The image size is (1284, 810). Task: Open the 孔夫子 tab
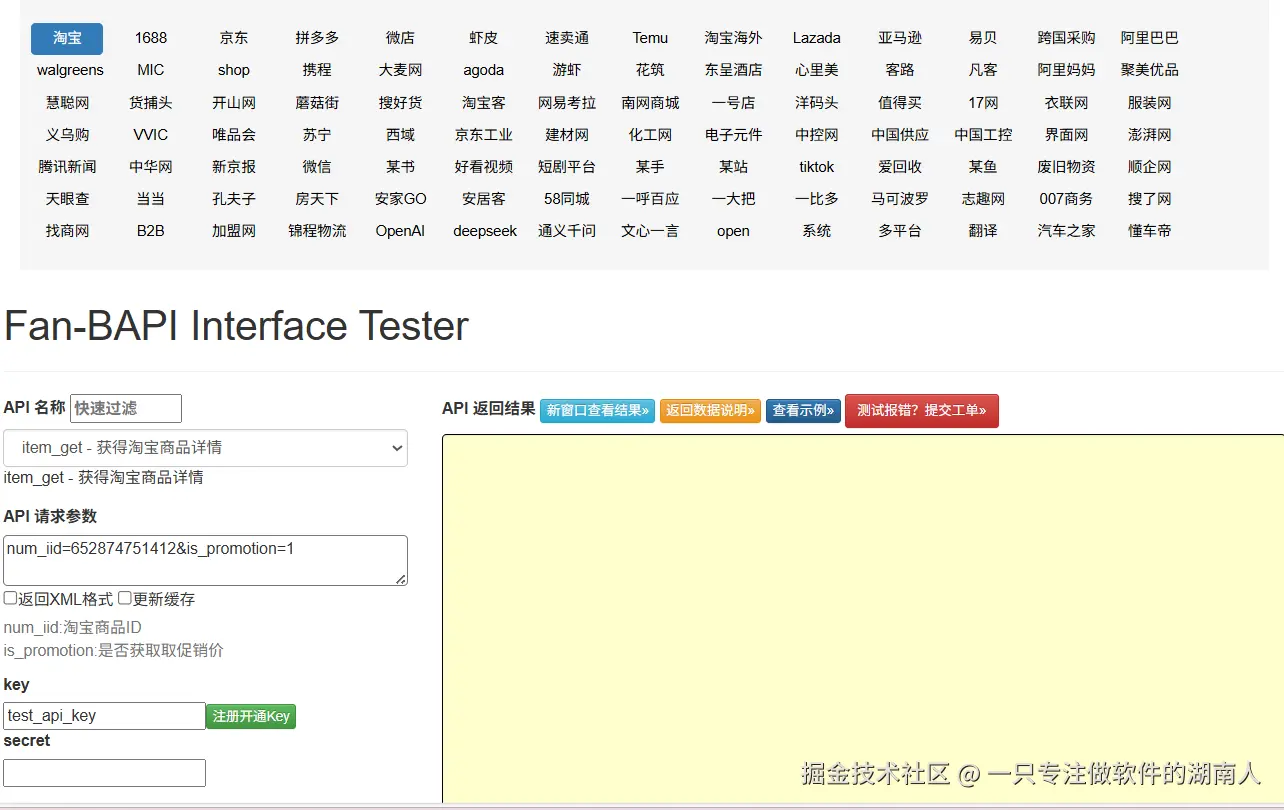point(234,198)
